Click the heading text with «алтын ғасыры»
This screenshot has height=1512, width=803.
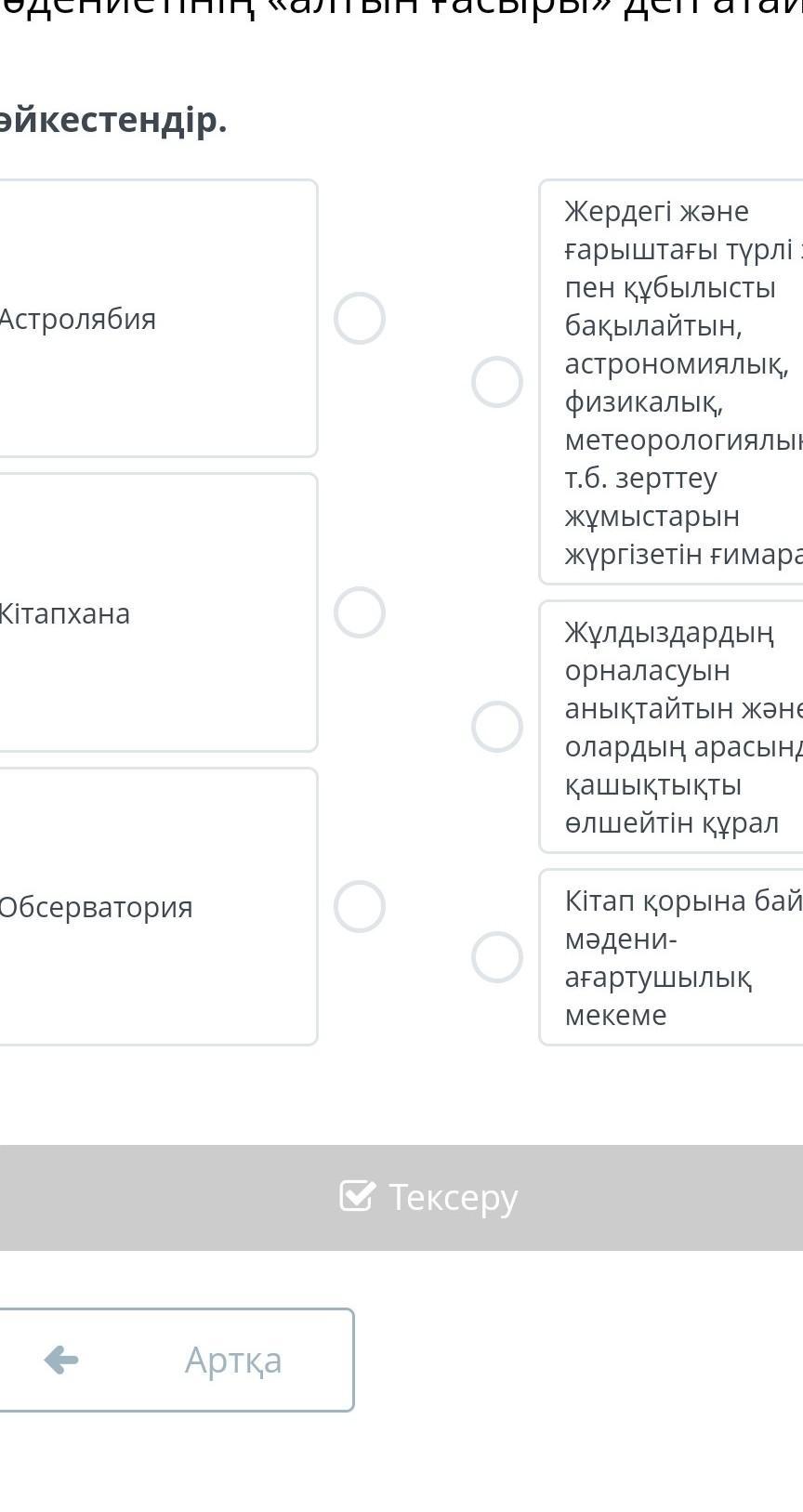click(x=401, y=11)
